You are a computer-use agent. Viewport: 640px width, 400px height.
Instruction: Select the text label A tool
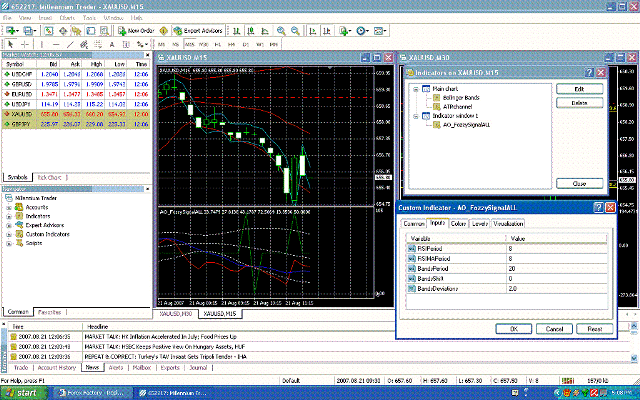pyautogui.click(x=112, y=44)
